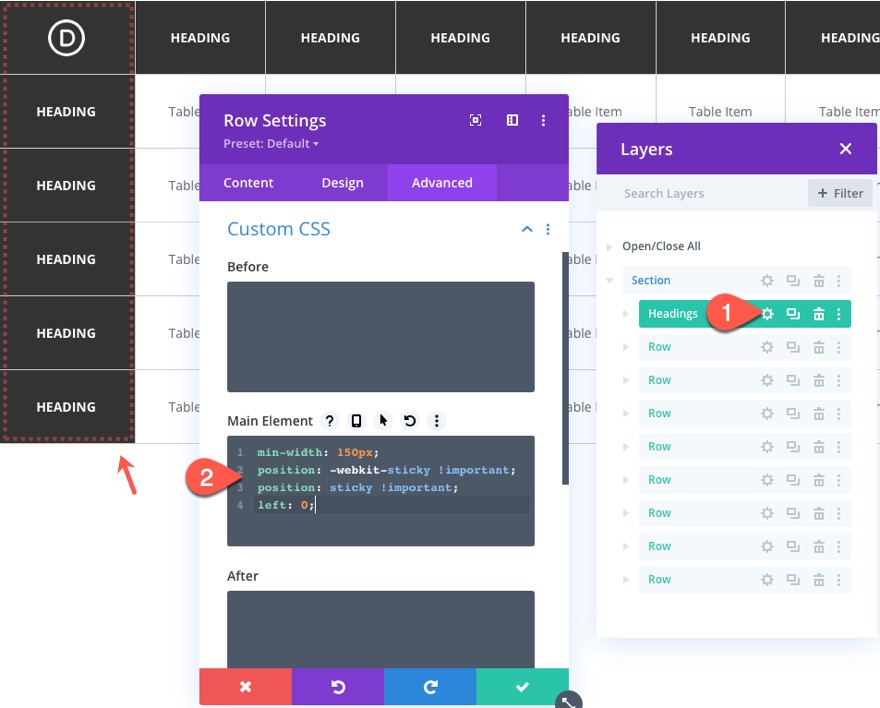Redo change in Row Settings footer

click(x=430, y=687)
